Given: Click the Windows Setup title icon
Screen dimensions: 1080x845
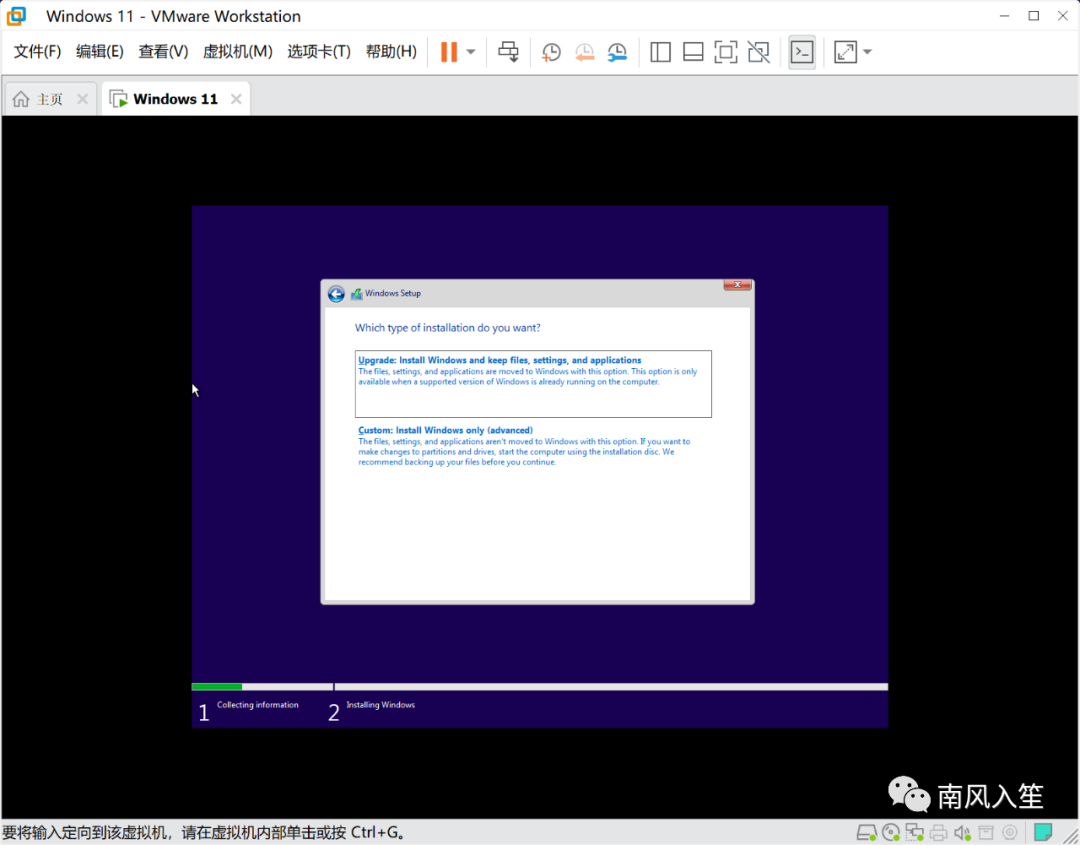Looking at the screenshot, I should click(356, 294).
